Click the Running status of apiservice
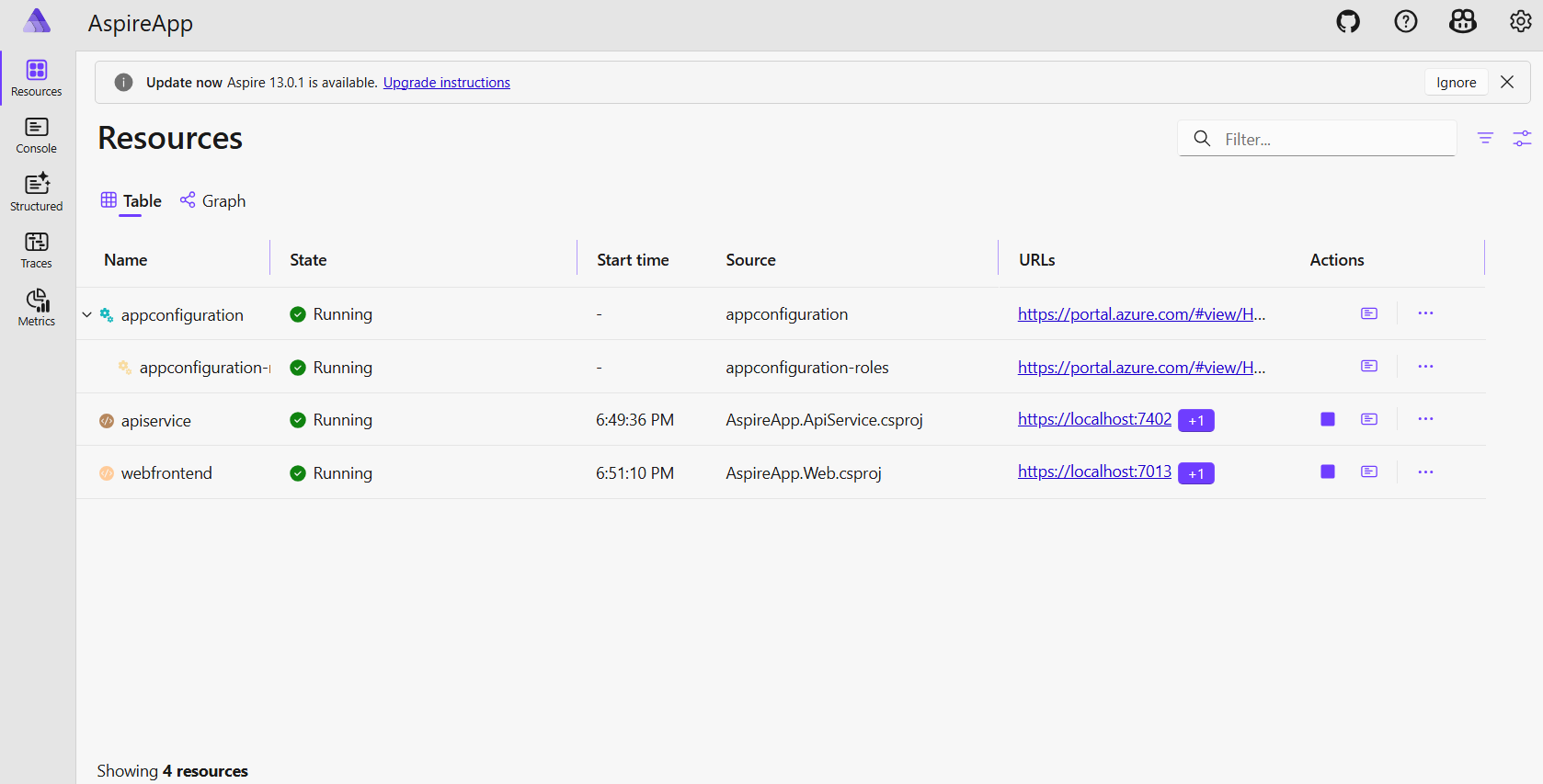The height and width of the screenshot is (784, 1543). (x=331, y=420)
